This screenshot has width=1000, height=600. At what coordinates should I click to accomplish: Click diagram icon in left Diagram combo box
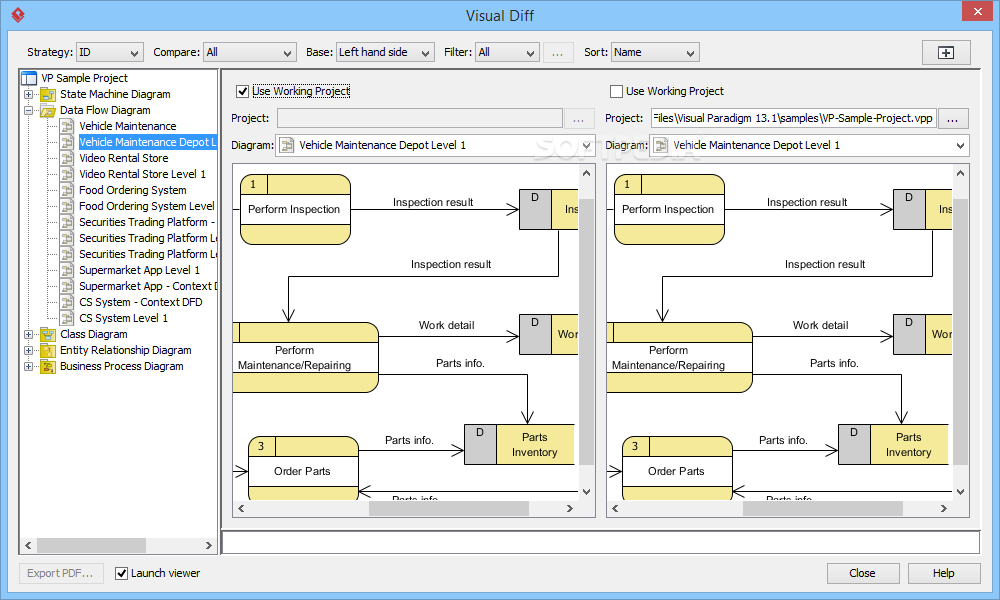[x=287, y=145]
